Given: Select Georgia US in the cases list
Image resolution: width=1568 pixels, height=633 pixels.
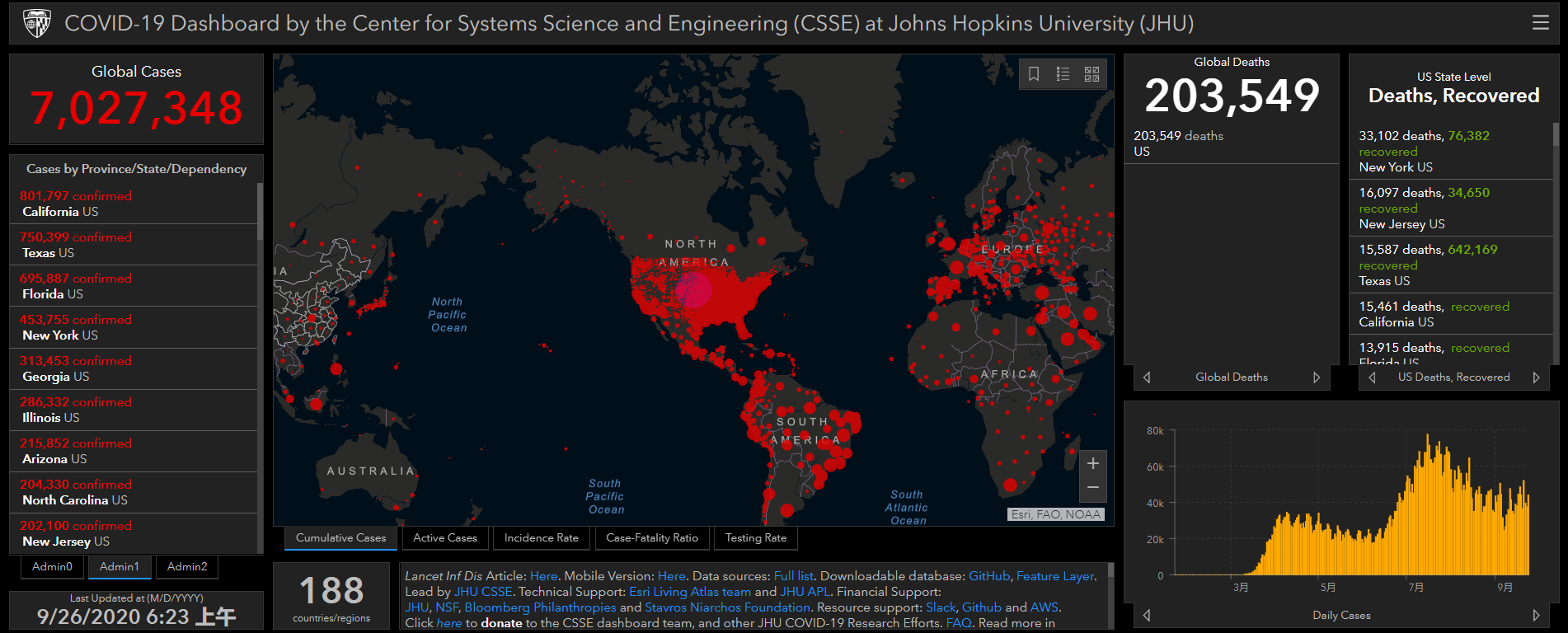Looking at the screenshot, I should (x=134, y=368).
